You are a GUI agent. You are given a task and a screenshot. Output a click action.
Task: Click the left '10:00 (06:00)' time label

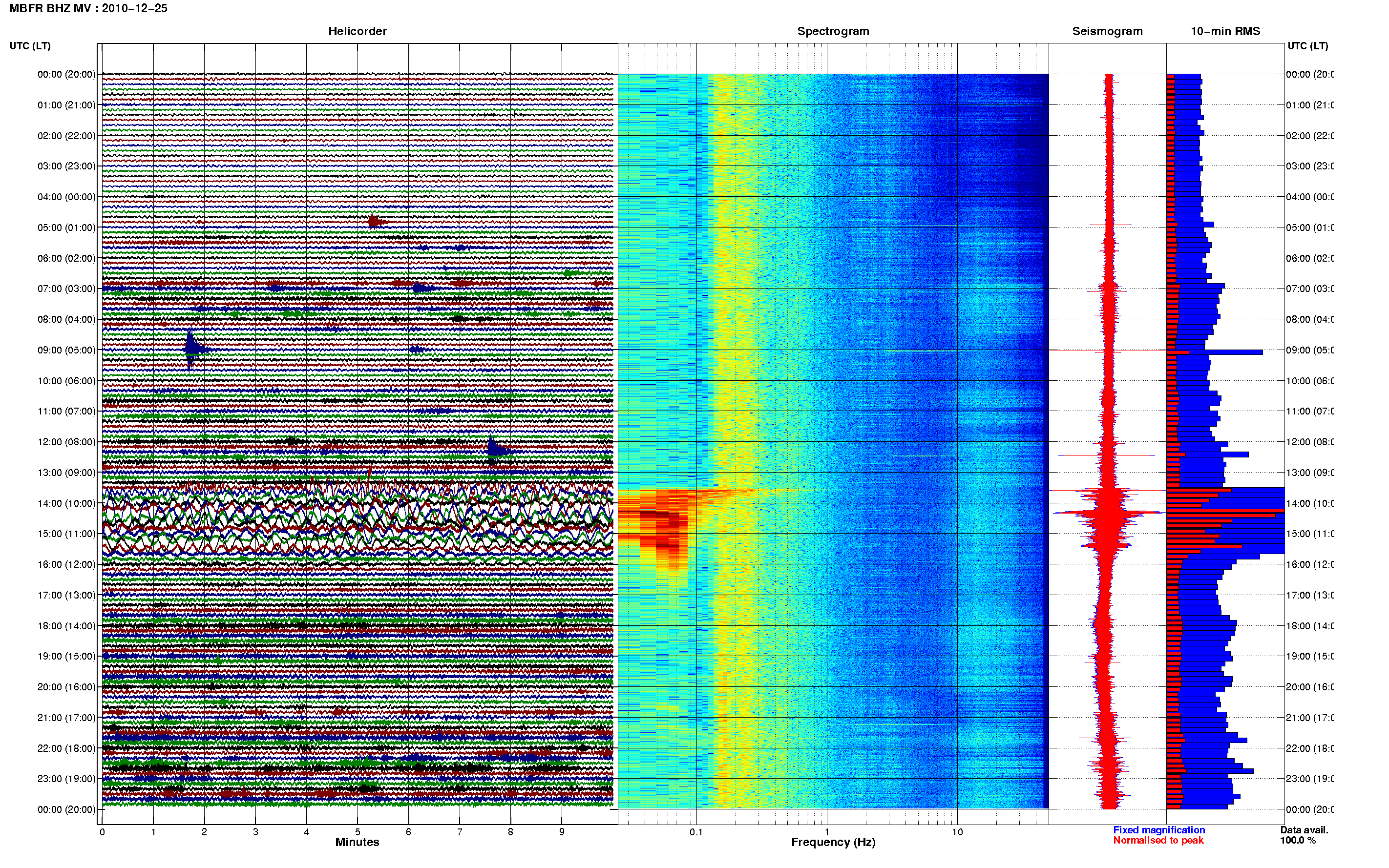[x=66, y=381]
